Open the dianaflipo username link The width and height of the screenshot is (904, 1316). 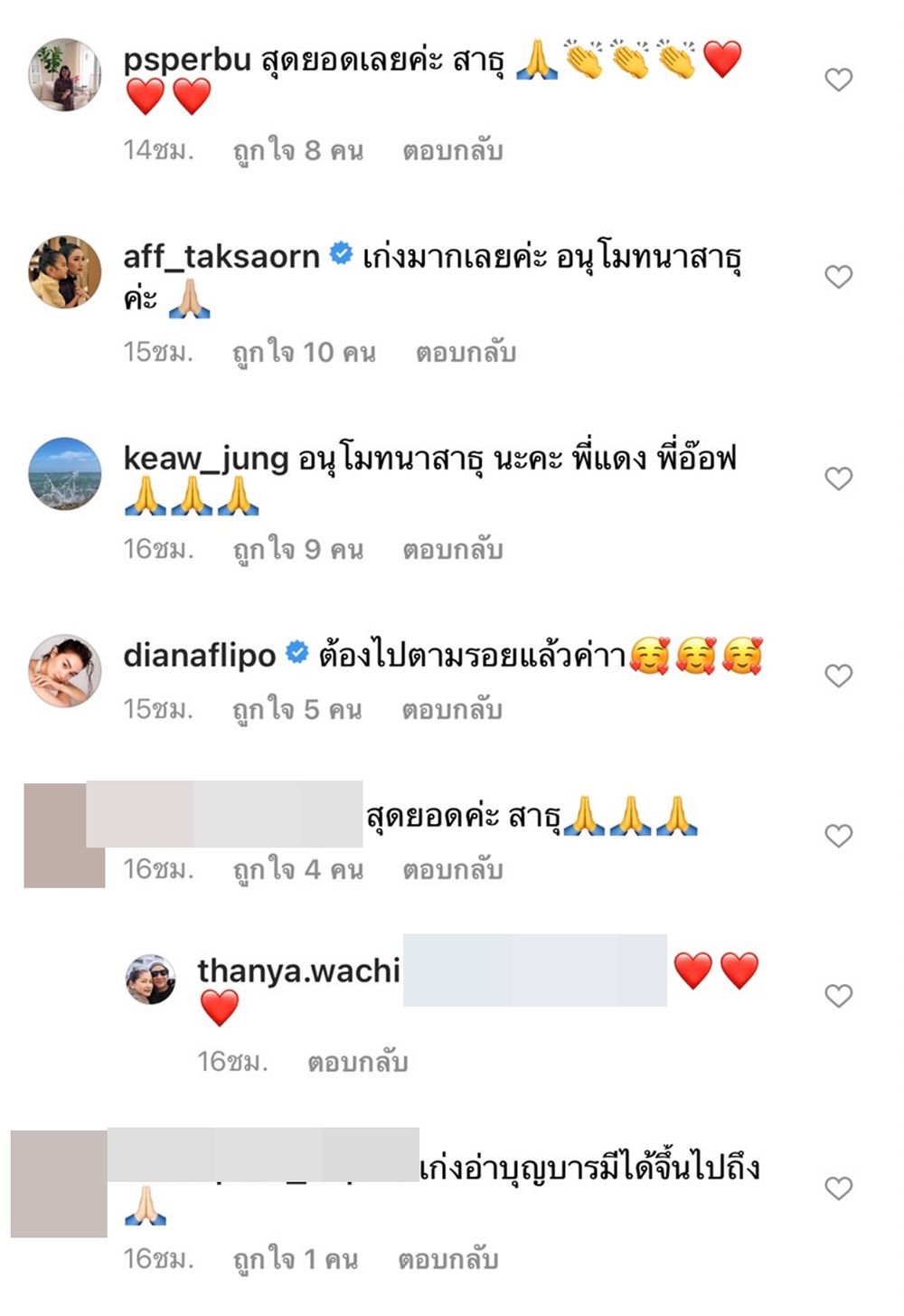pyautogui.click(x=199, y=655)
